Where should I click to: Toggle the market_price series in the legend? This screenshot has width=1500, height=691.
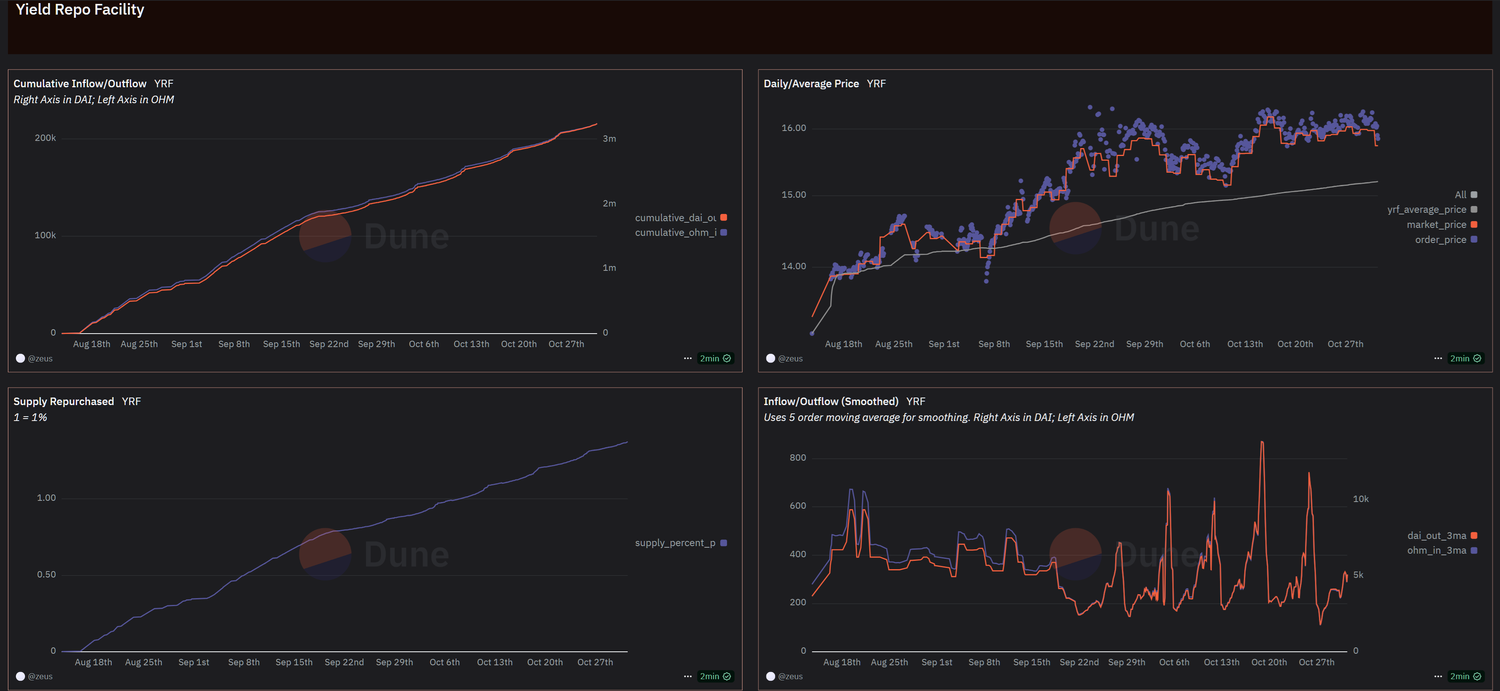(x=1436, y=225)
